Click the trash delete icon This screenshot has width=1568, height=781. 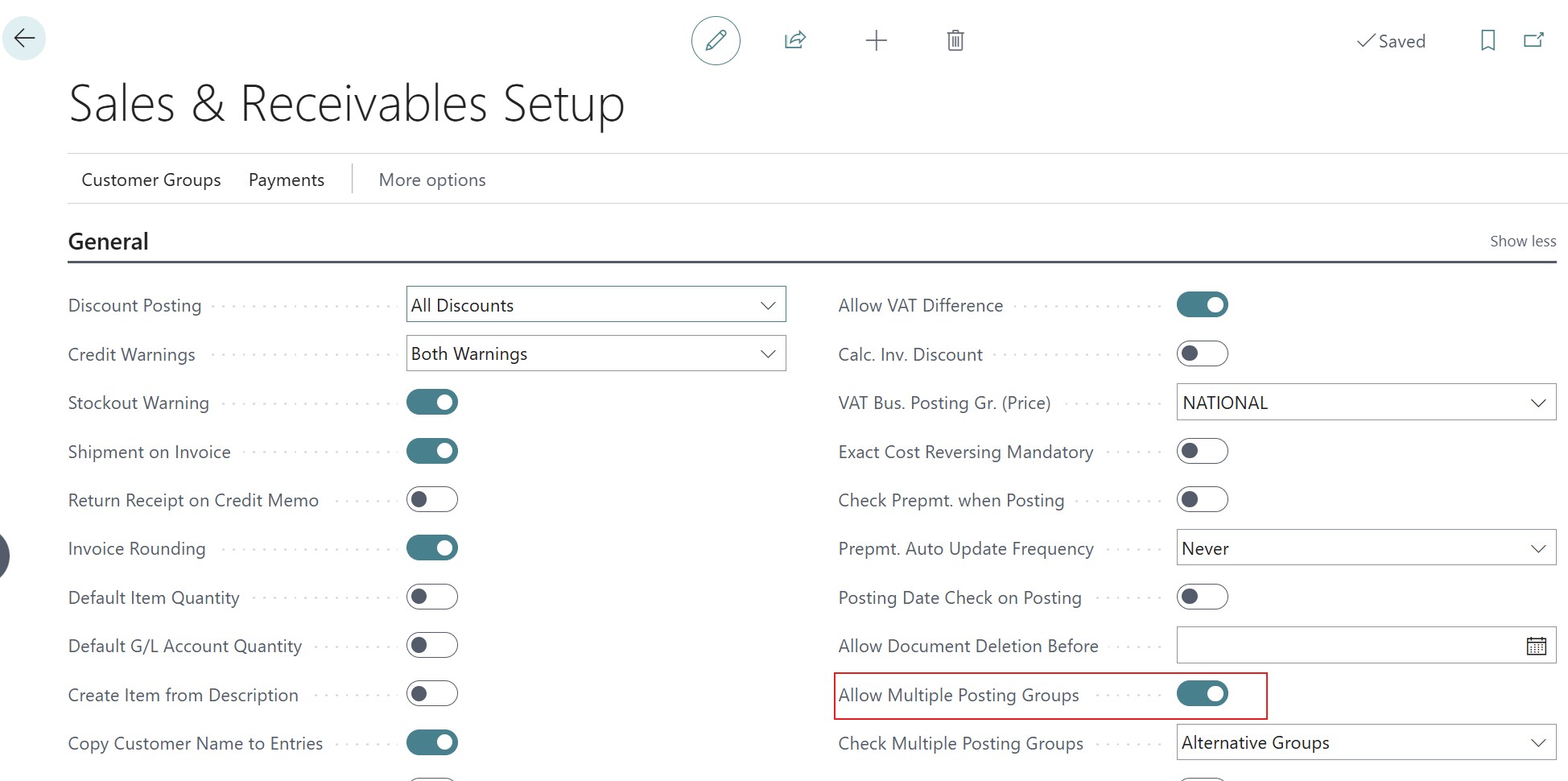955,40
